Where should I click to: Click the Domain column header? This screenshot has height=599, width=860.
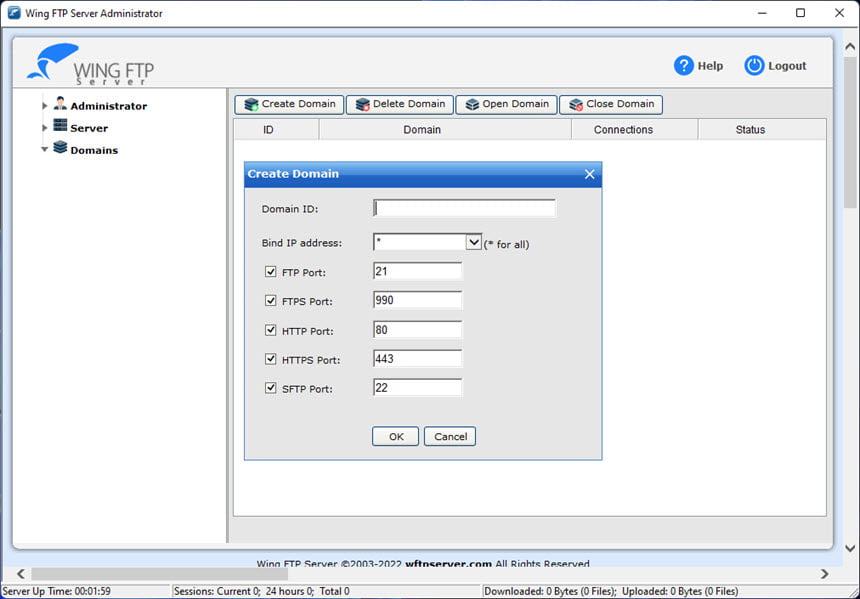[445, 130]
